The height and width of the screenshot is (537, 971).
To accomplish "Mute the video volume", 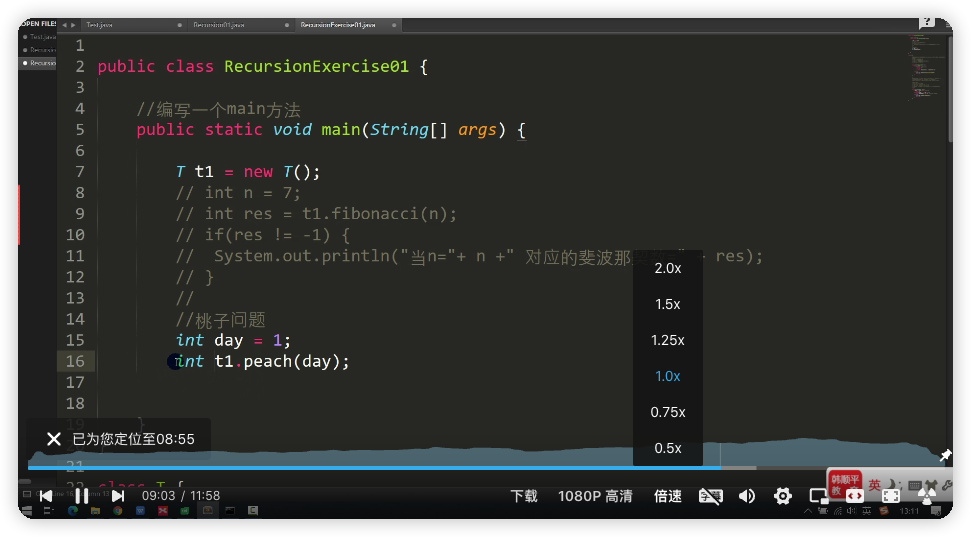I will point(747,496).
